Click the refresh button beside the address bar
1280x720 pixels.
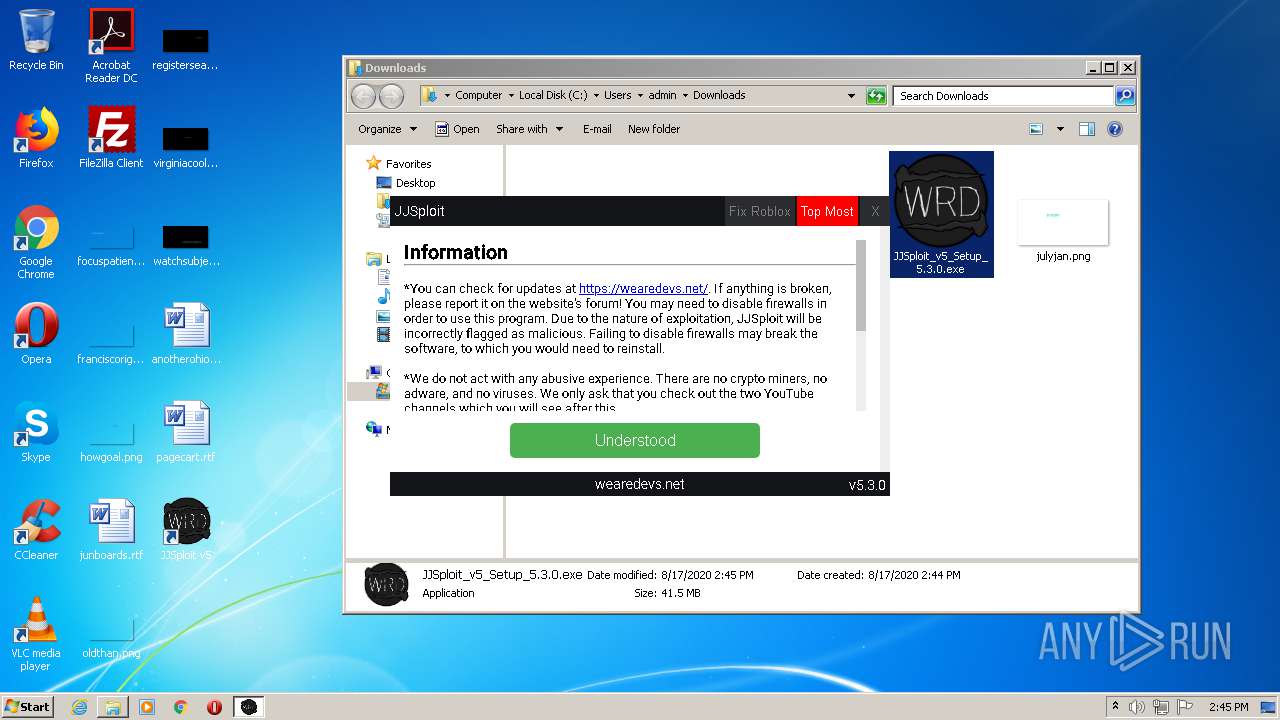(876, 96)
